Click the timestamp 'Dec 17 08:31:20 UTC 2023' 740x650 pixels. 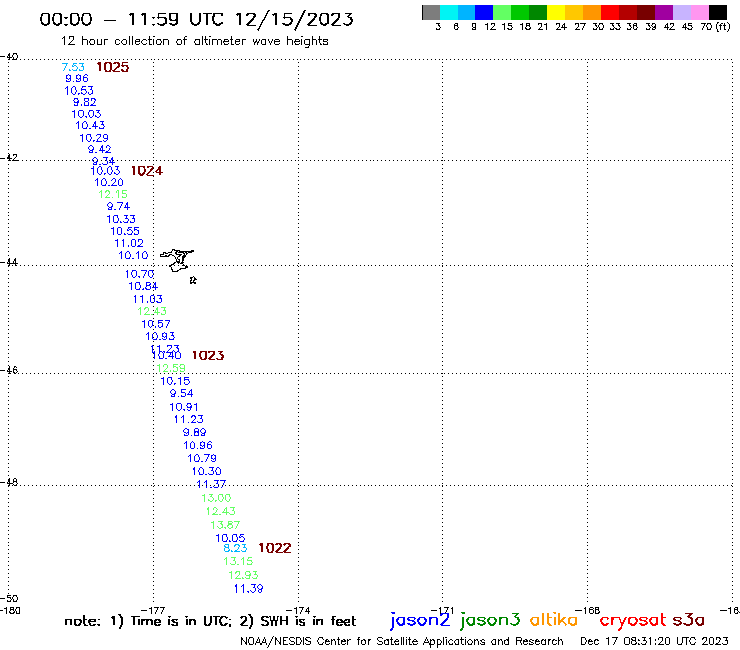654,642
